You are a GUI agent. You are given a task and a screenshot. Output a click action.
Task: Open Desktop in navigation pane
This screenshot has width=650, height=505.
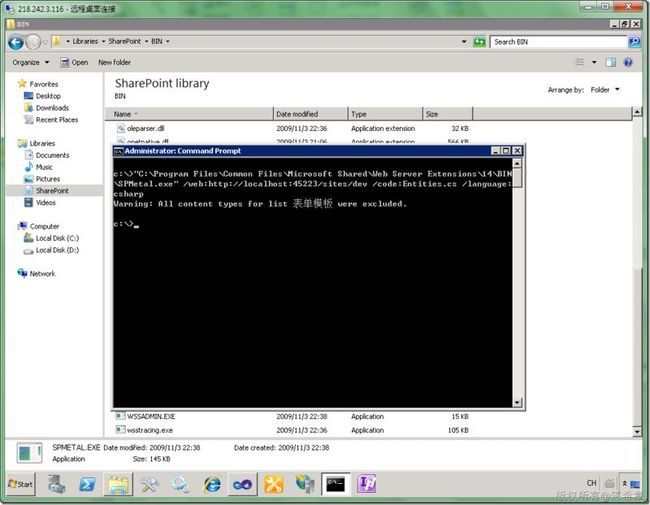coord(48,96)
